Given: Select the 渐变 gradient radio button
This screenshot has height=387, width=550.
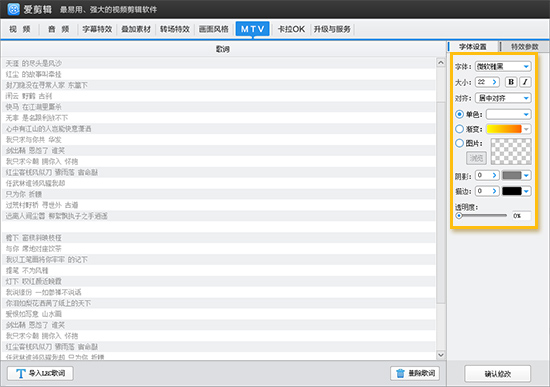Looking at the screenshot, I should (x=459, y=129).
